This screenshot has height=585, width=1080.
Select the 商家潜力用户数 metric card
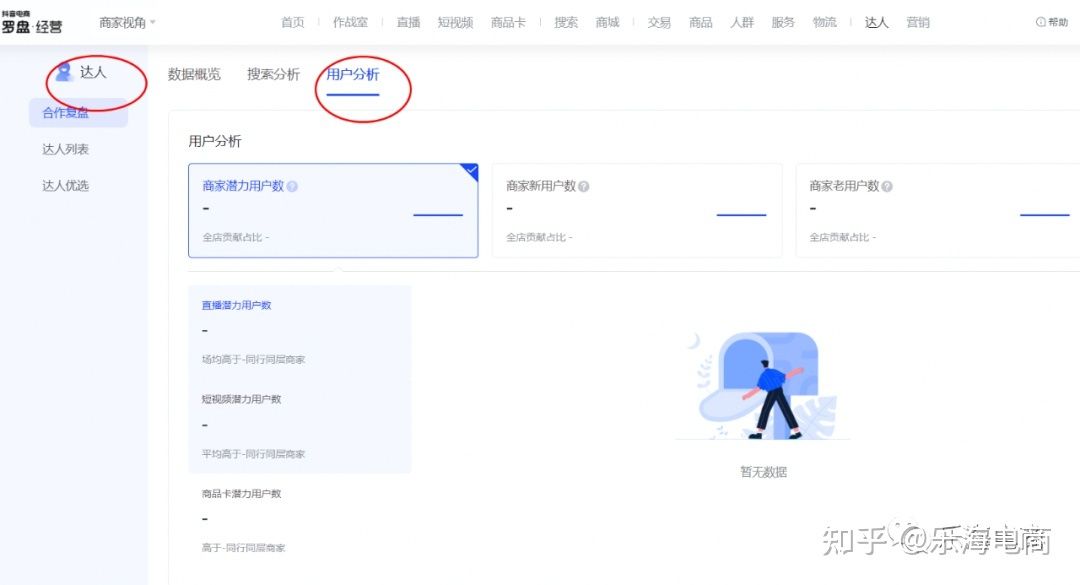(333, 210)
